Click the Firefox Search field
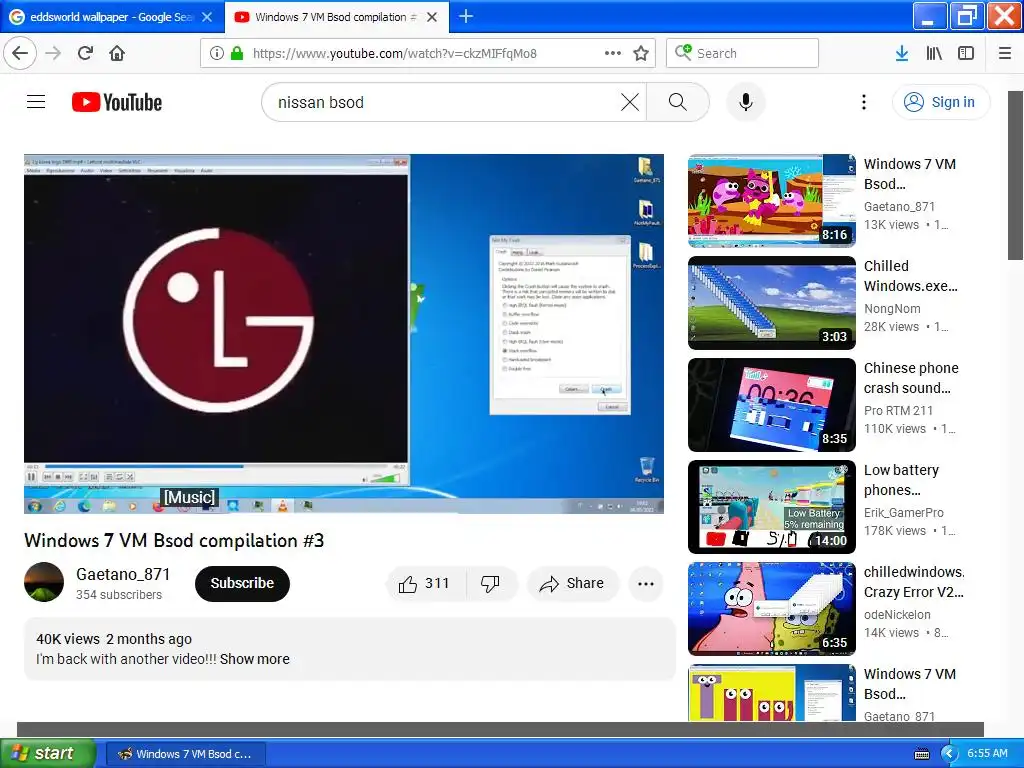Viewport: 1024px width, 768px height. point(742,53)
